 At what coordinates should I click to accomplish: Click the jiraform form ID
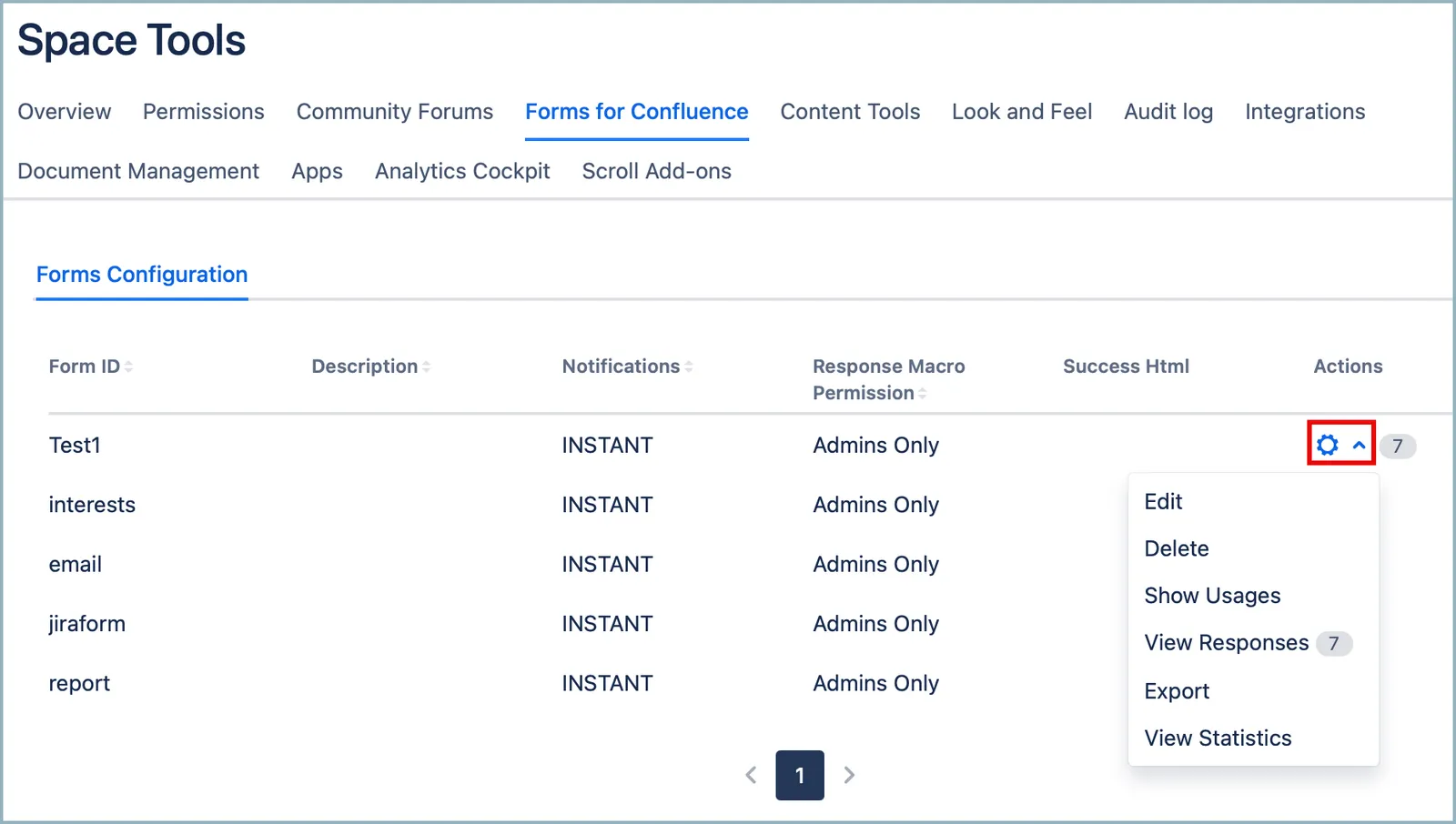pyautogui.click(x=86, y=624)
